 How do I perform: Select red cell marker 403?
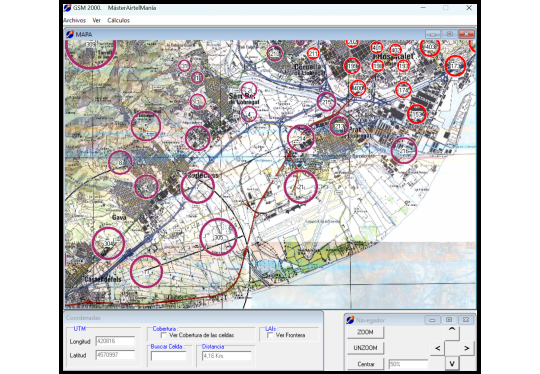click(430, 47)
